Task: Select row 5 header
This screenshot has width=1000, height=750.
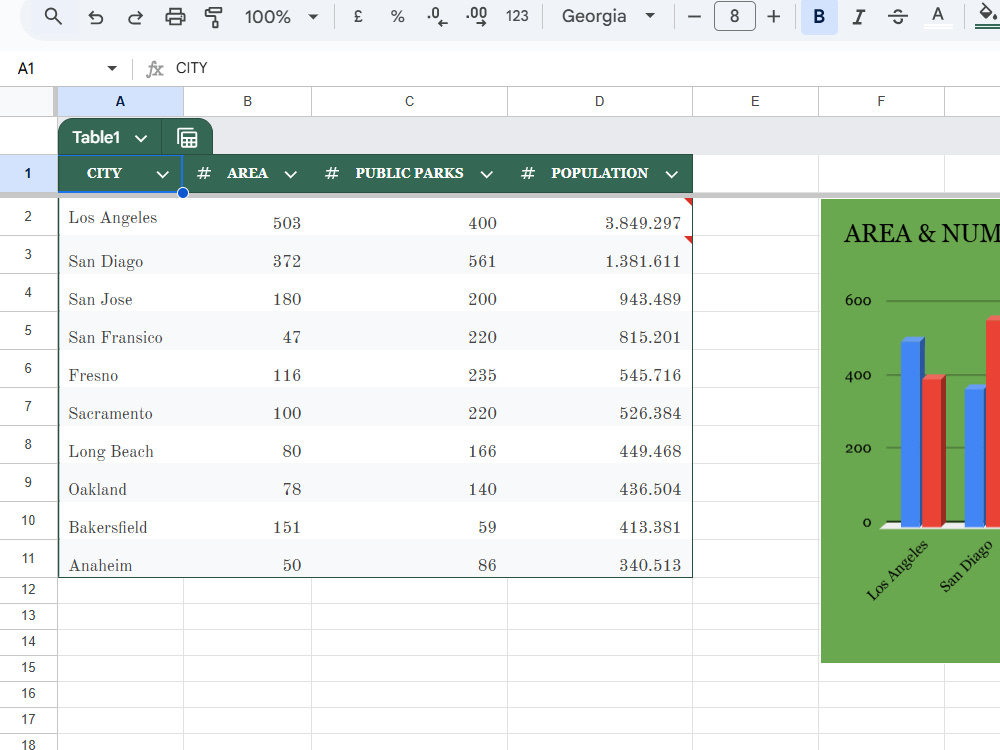Action: 28,330
